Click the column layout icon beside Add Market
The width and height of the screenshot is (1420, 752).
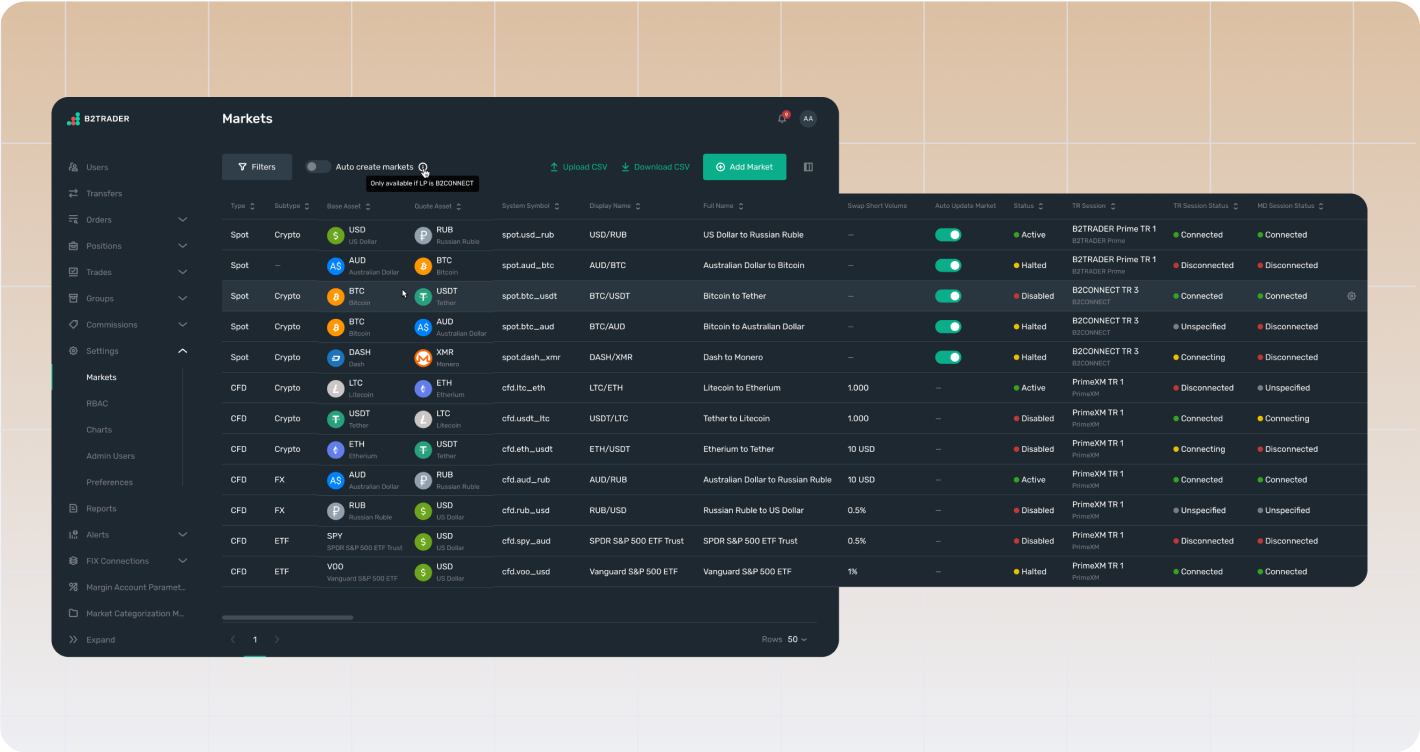(808, 167)
